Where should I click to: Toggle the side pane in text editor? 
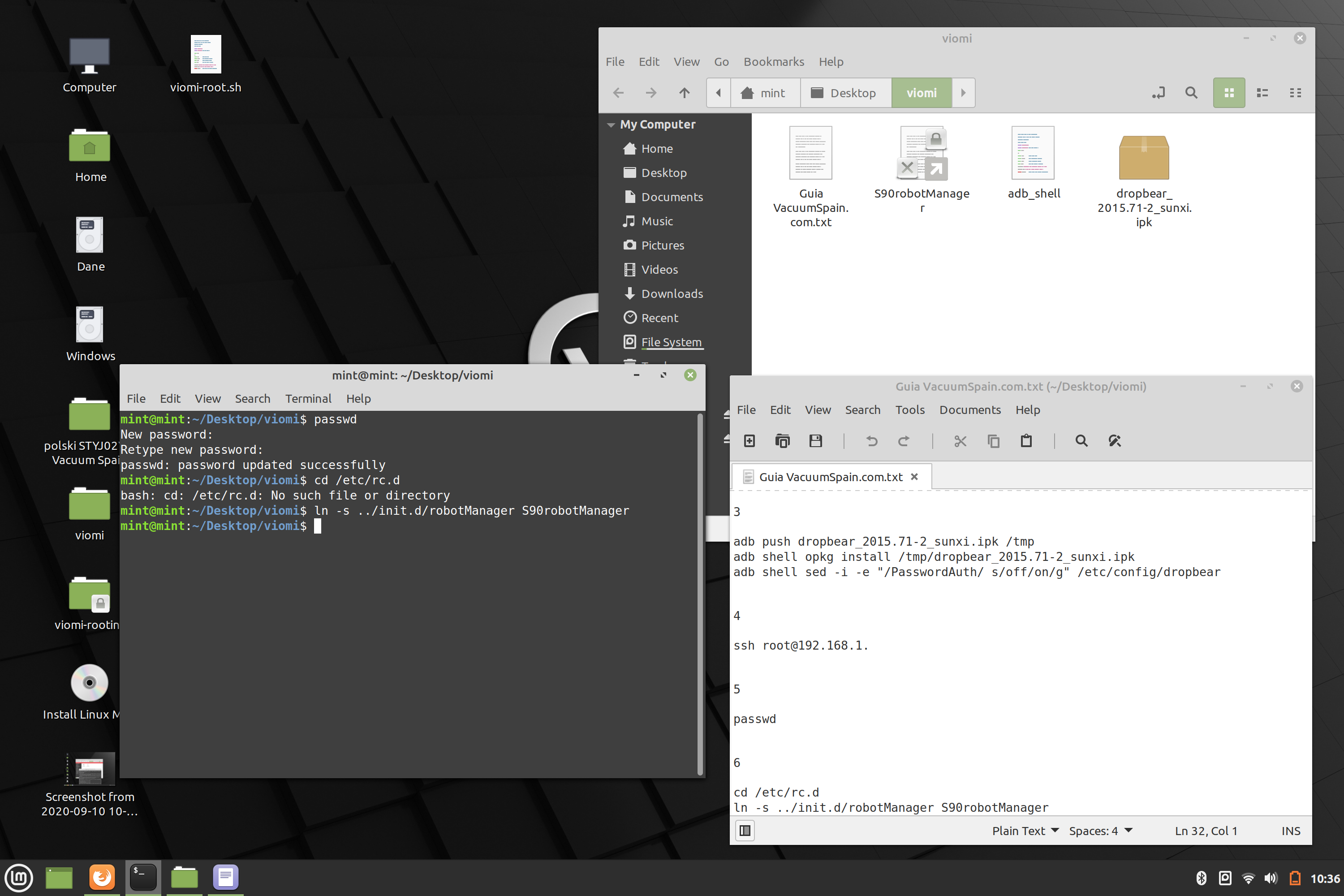[x=745, y=830]
